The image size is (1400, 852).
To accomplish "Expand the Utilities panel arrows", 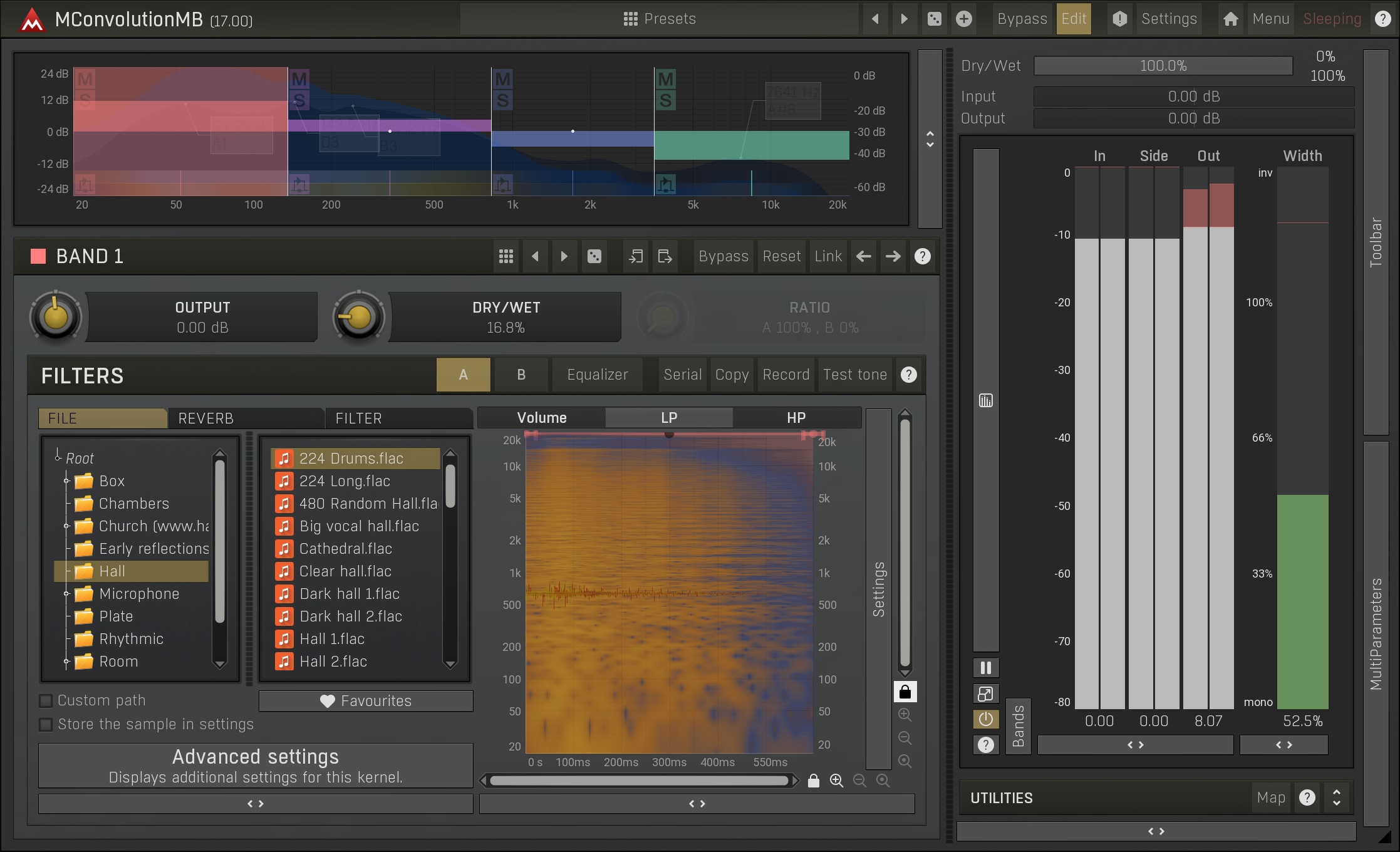I will click(1336, 797).
